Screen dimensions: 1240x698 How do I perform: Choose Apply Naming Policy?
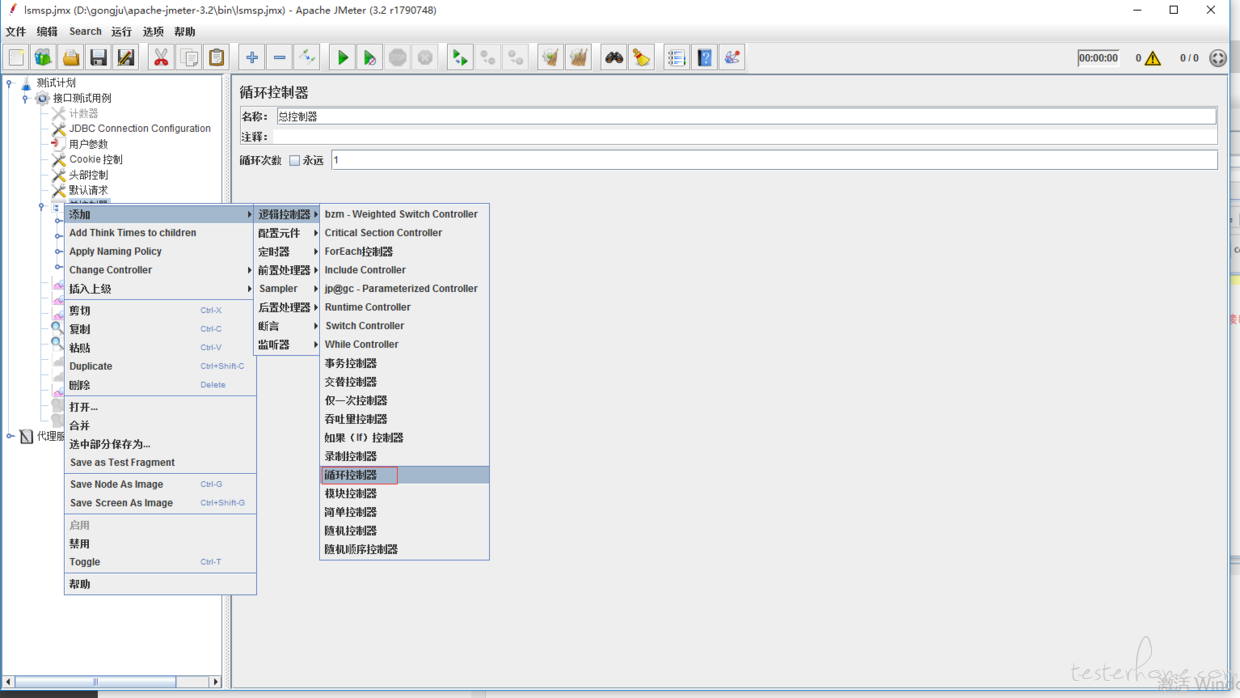[160, 252]
